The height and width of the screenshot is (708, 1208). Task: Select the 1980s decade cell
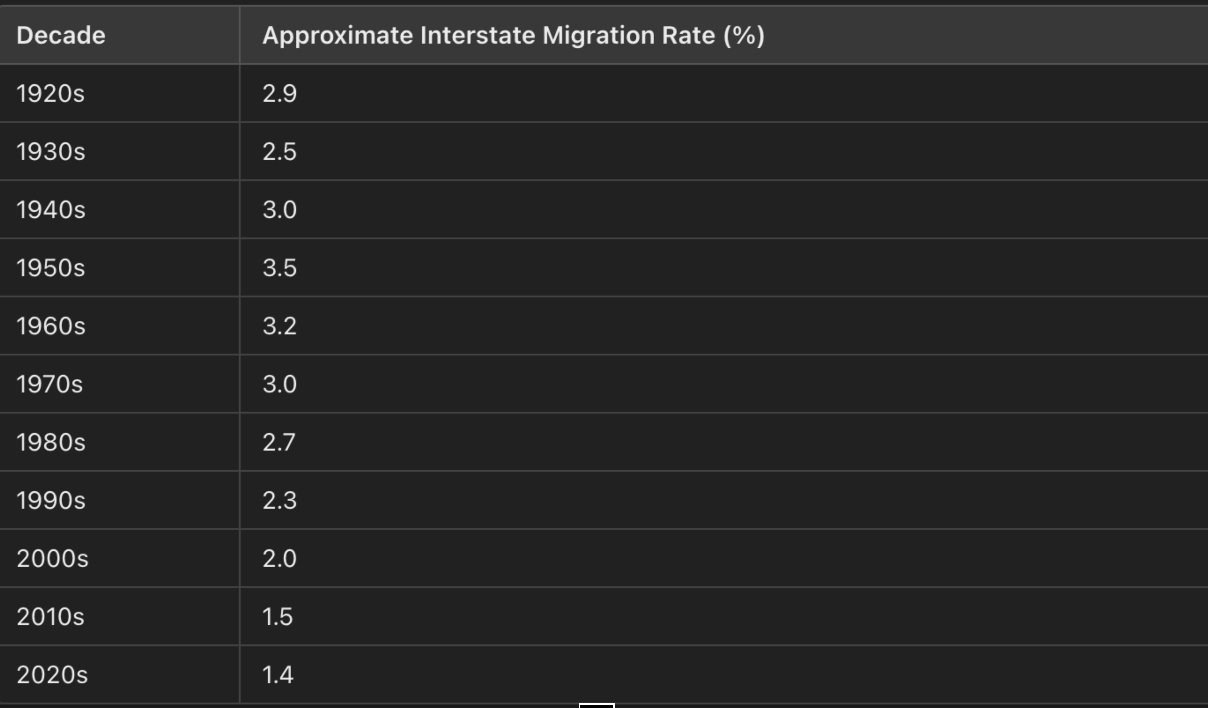(51, 442)
